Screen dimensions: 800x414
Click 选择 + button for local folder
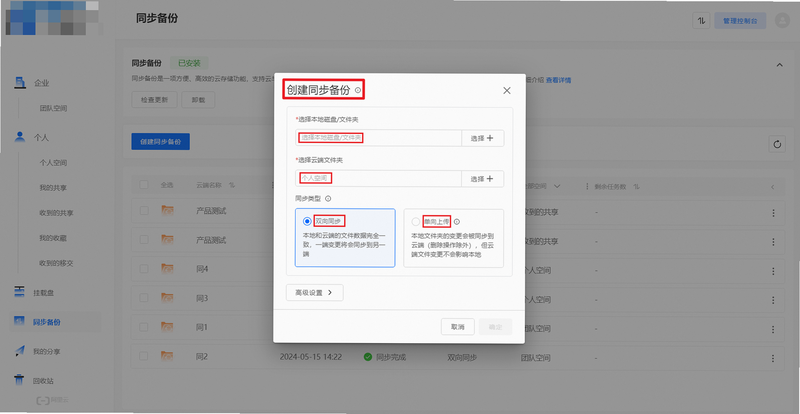[x=483, y=138]
